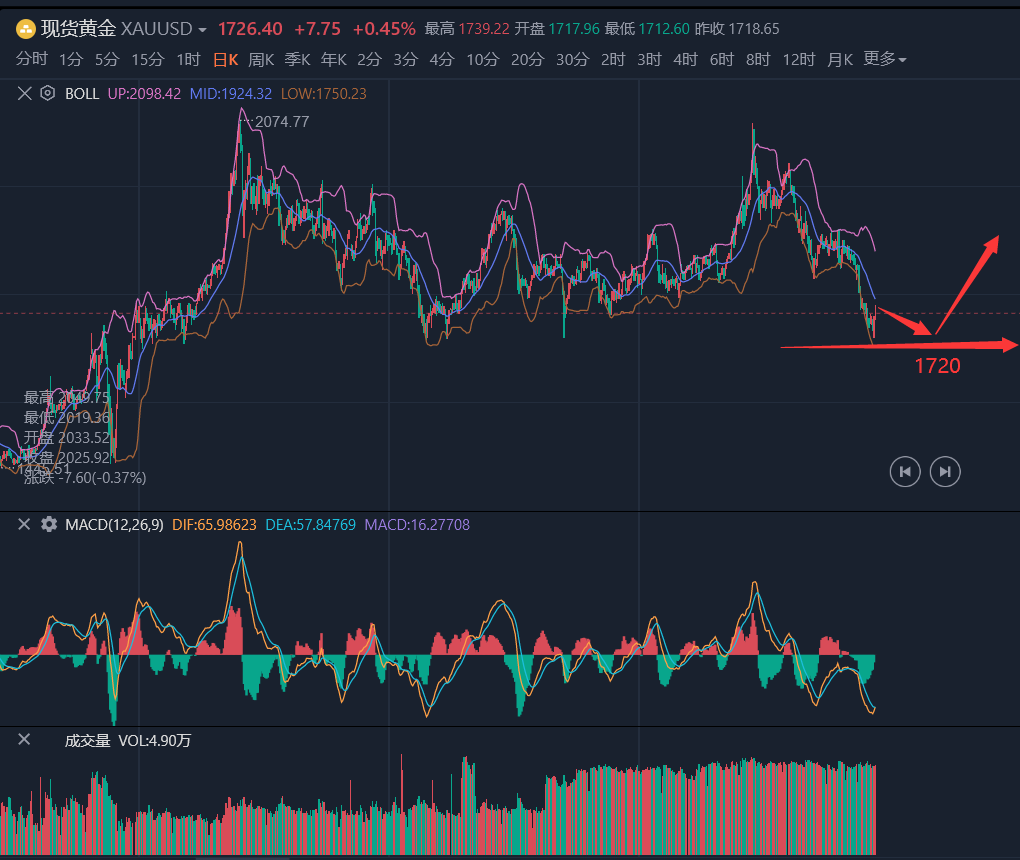The width and height of the screenshot is (1020, 860).
Task: Switch to the 年K yearly chart
Action: (x=334, y=60)
